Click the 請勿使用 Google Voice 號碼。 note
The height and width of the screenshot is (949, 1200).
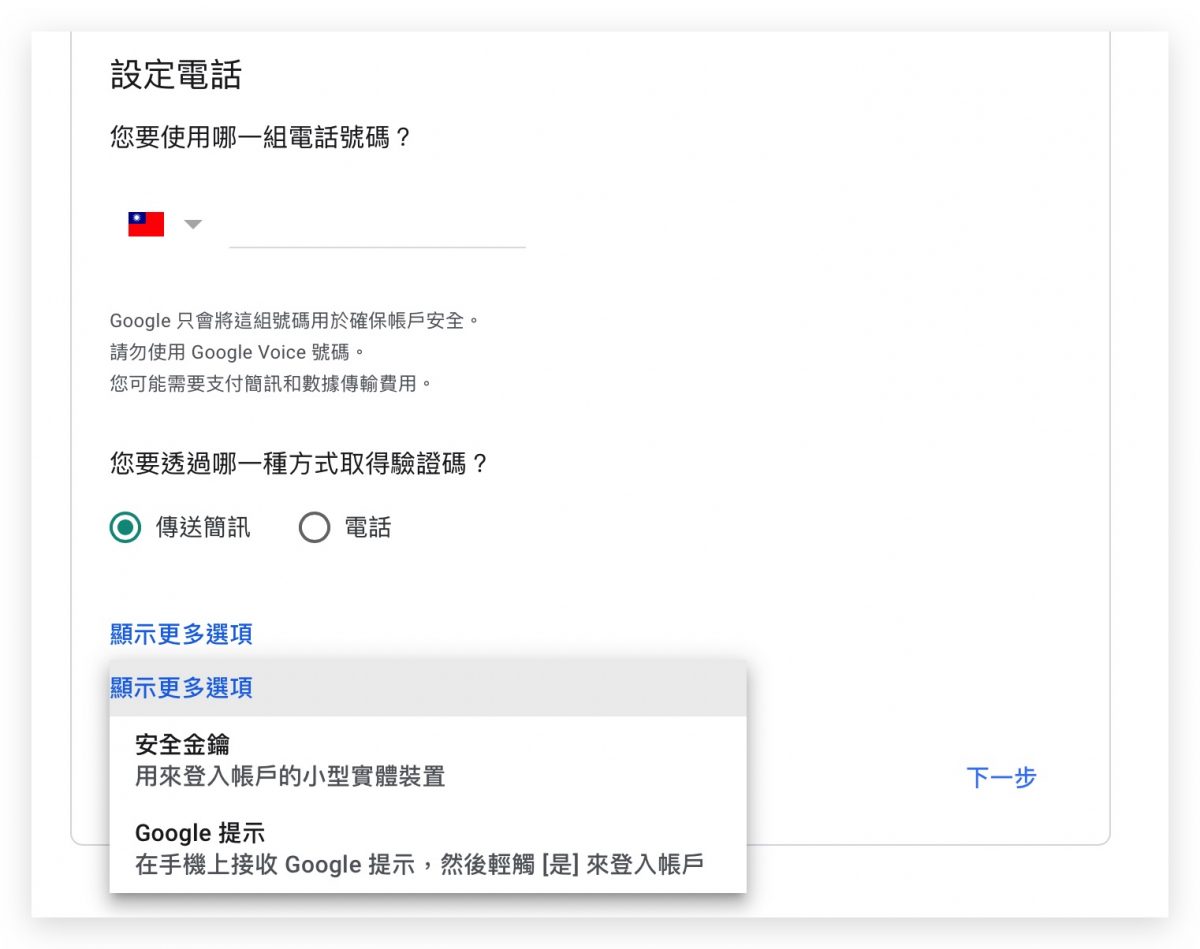(238, 352)
